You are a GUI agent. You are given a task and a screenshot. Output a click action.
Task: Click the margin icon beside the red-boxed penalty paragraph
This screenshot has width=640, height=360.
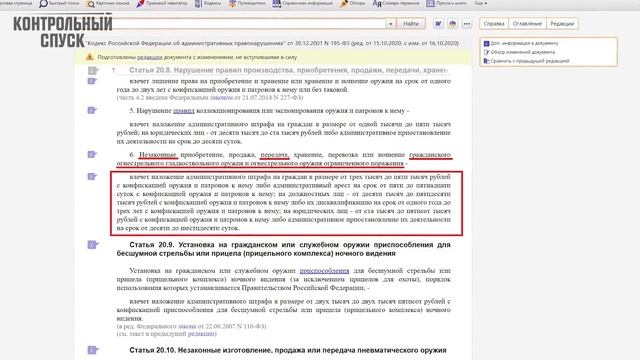point(92,176)
